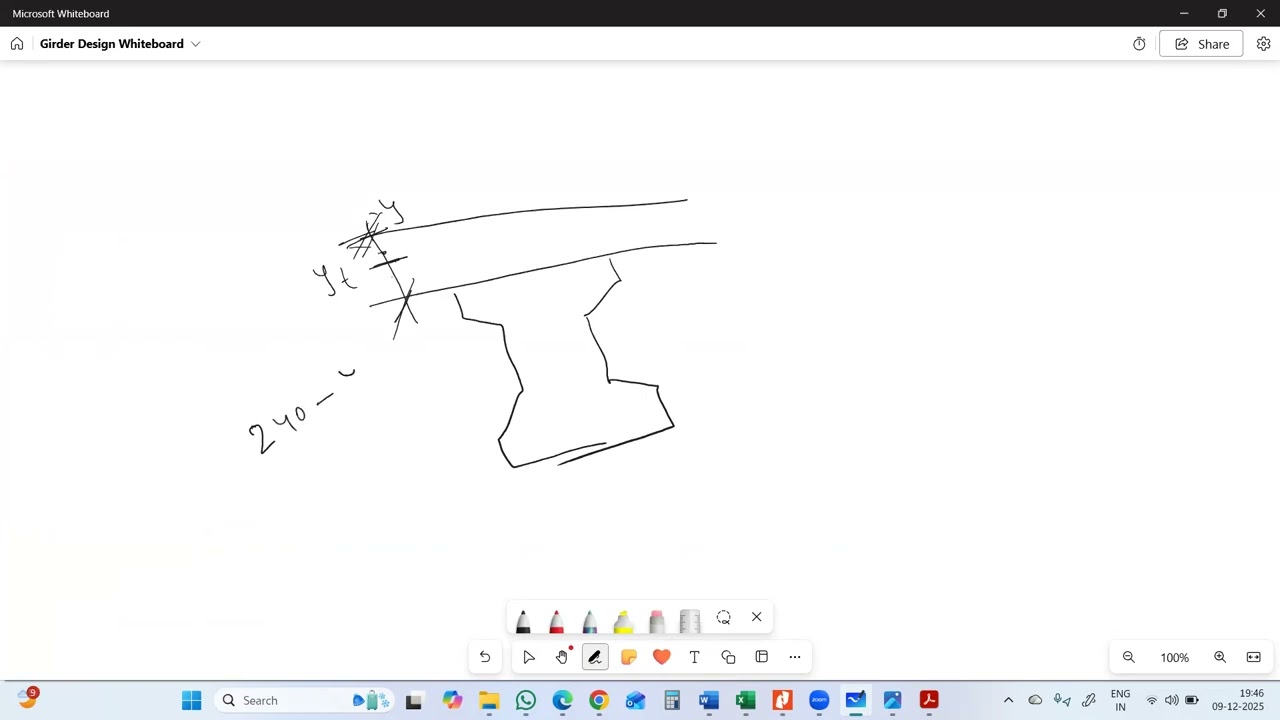This screenshot has height=720, width=1280.
Task: Select the red pen
Action: coord(556,621)
